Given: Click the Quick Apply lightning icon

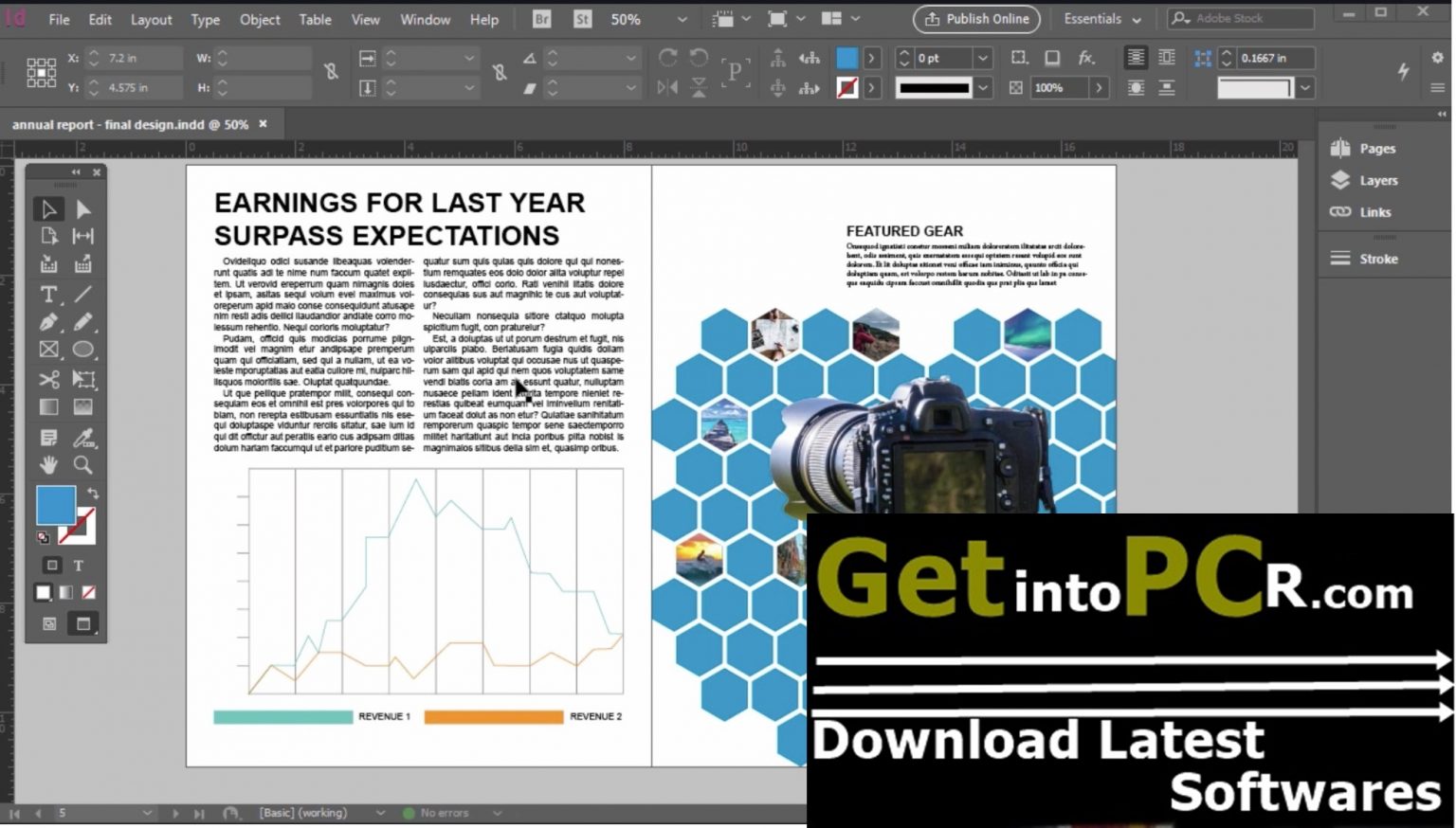Looking at the screenshot, I should coord(1404,71).
